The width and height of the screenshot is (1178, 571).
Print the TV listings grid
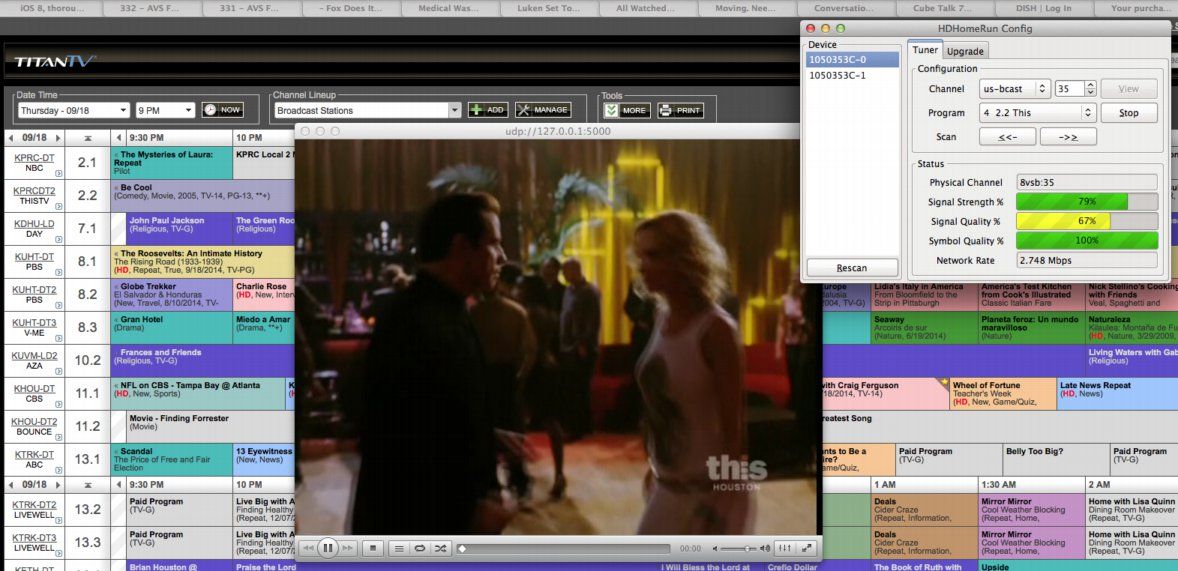680,110
